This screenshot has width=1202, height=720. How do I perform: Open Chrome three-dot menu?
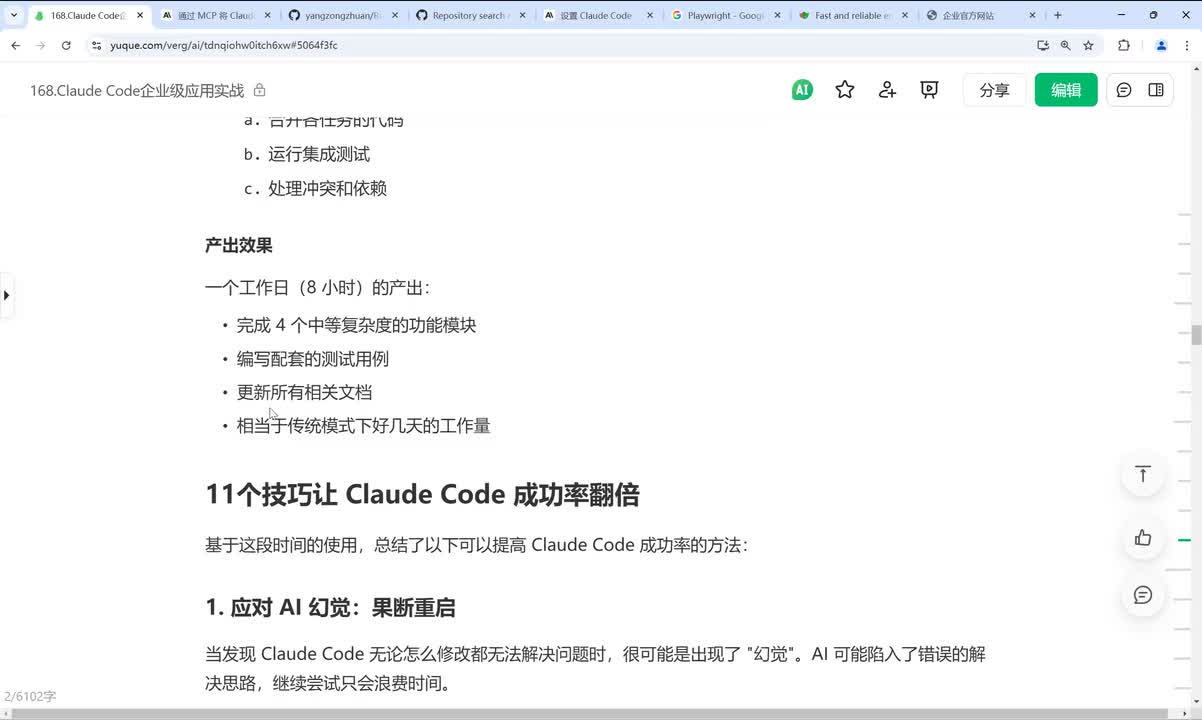(1187, 45)
